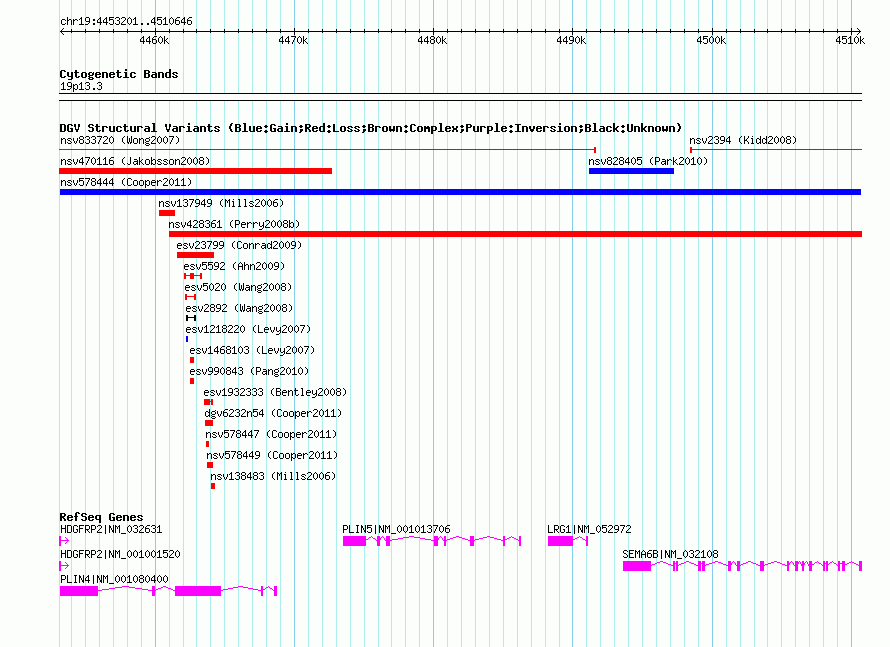Click the LRG1 gene's magenta exon block
This screenshot has height=647, width=890.
560,541
